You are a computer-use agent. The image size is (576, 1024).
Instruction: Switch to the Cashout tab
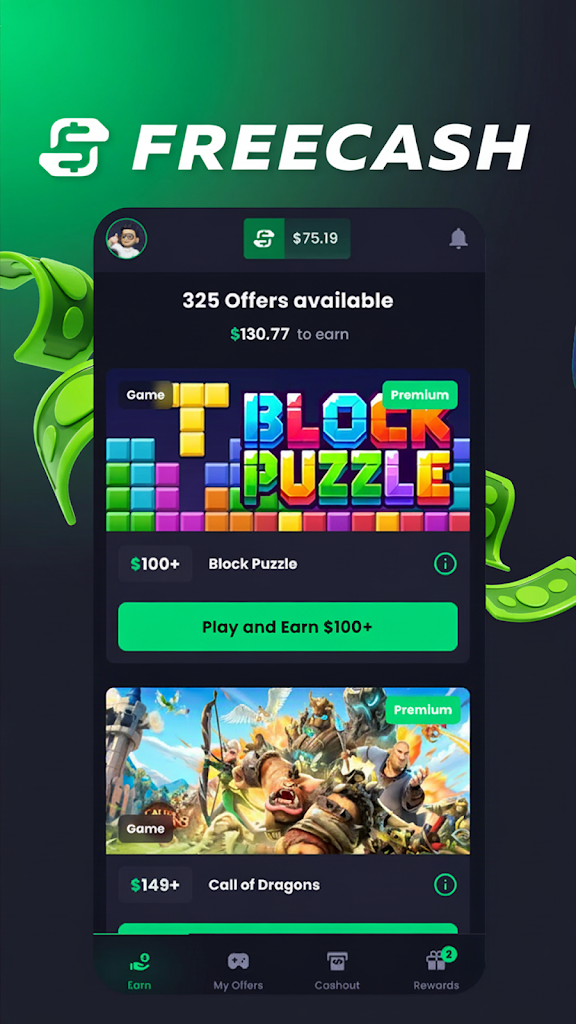click(337, 970)
